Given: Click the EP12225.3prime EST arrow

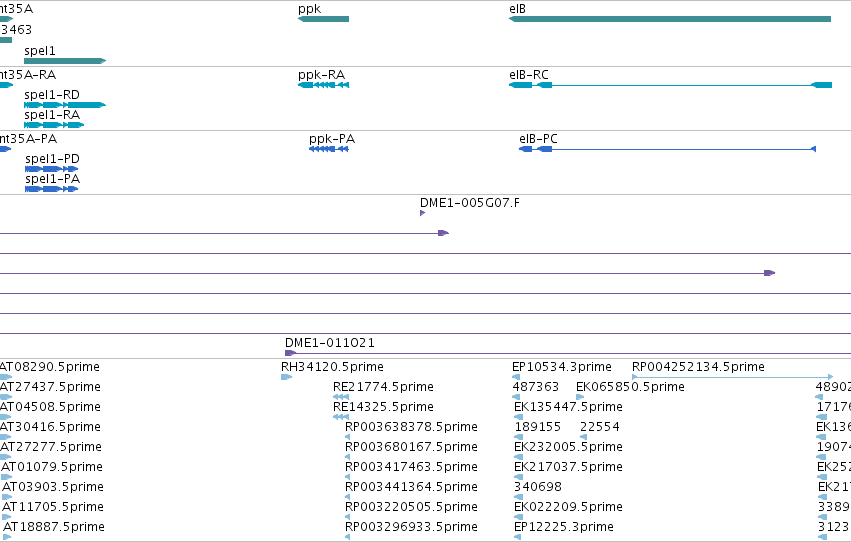Looking at the screenshot, I should [518, 537].
